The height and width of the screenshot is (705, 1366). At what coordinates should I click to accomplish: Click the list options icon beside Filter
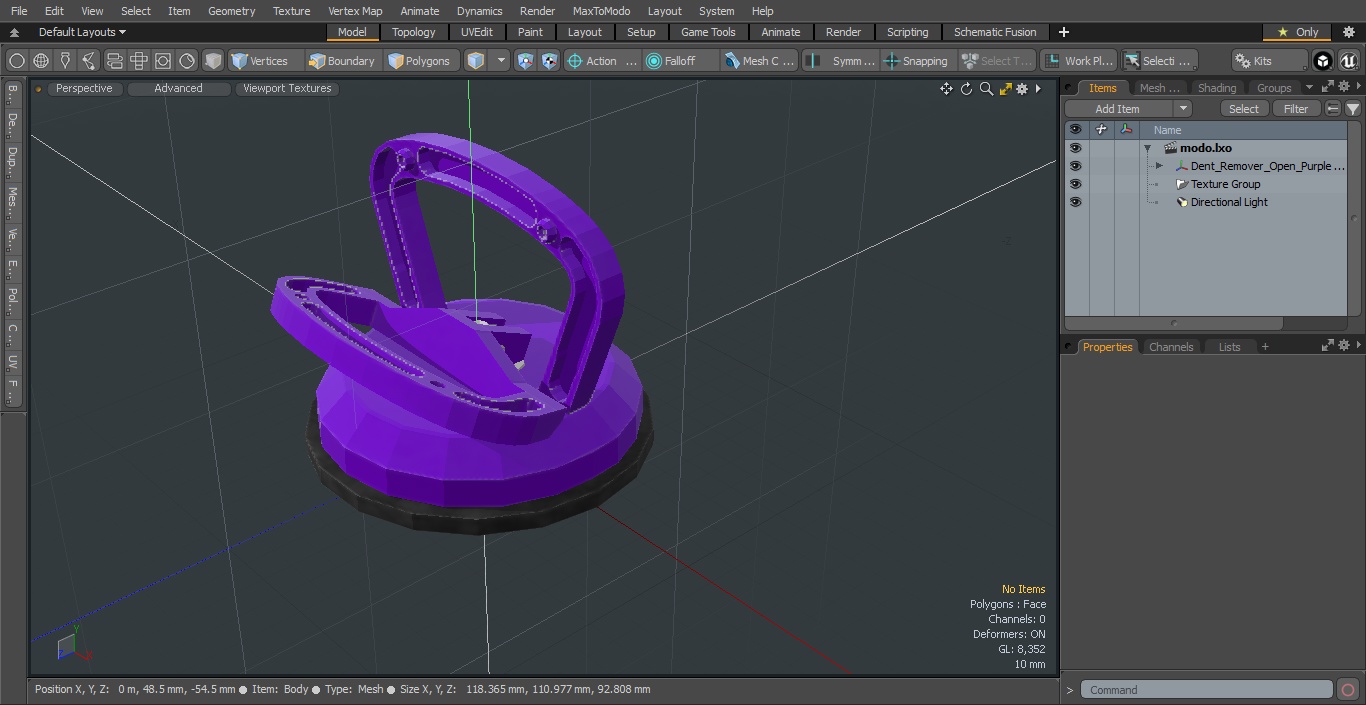click(1333, 109)
